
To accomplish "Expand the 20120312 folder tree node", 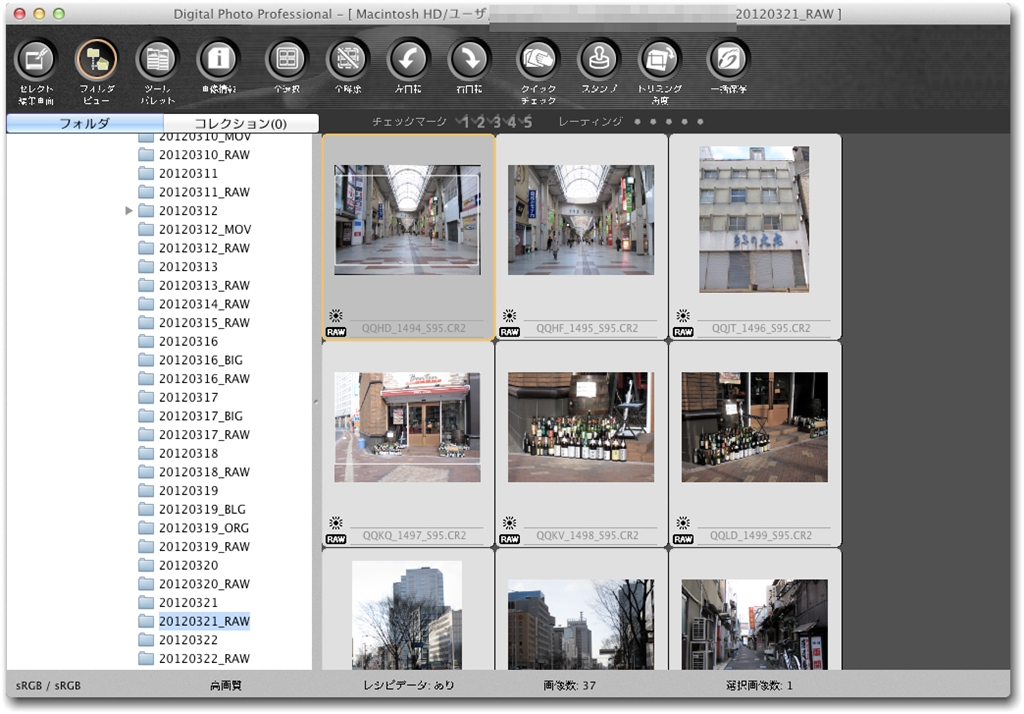I will point(129,211).
